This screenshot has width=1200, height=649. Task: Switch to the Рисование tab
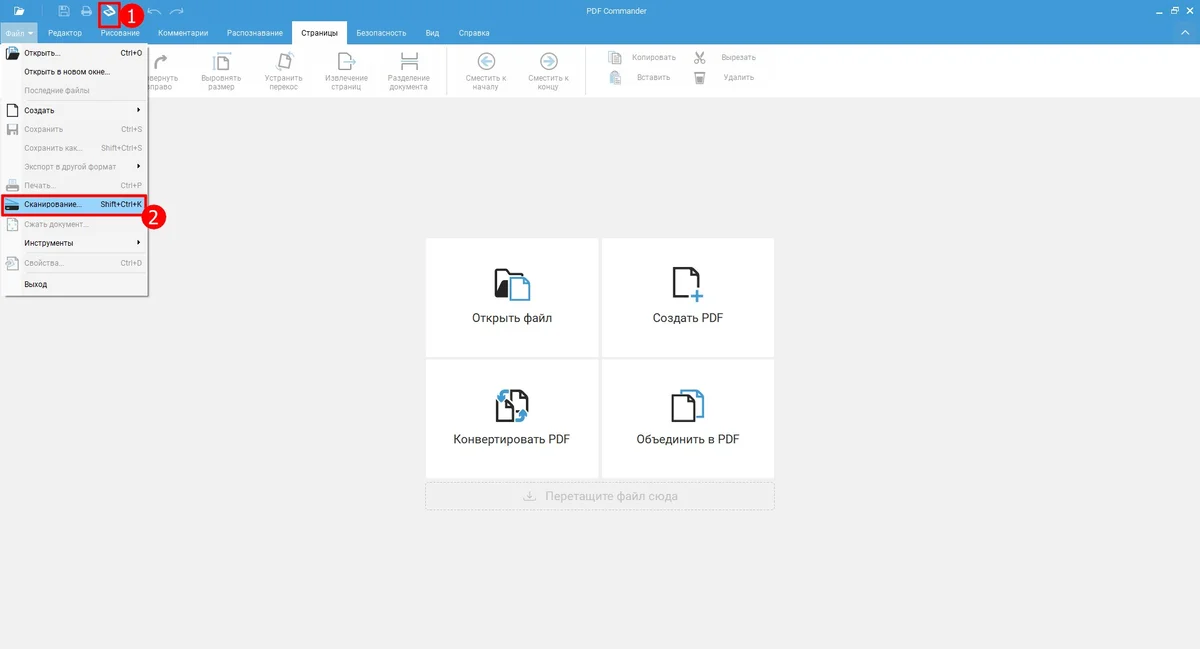click(x=120, y=33)
